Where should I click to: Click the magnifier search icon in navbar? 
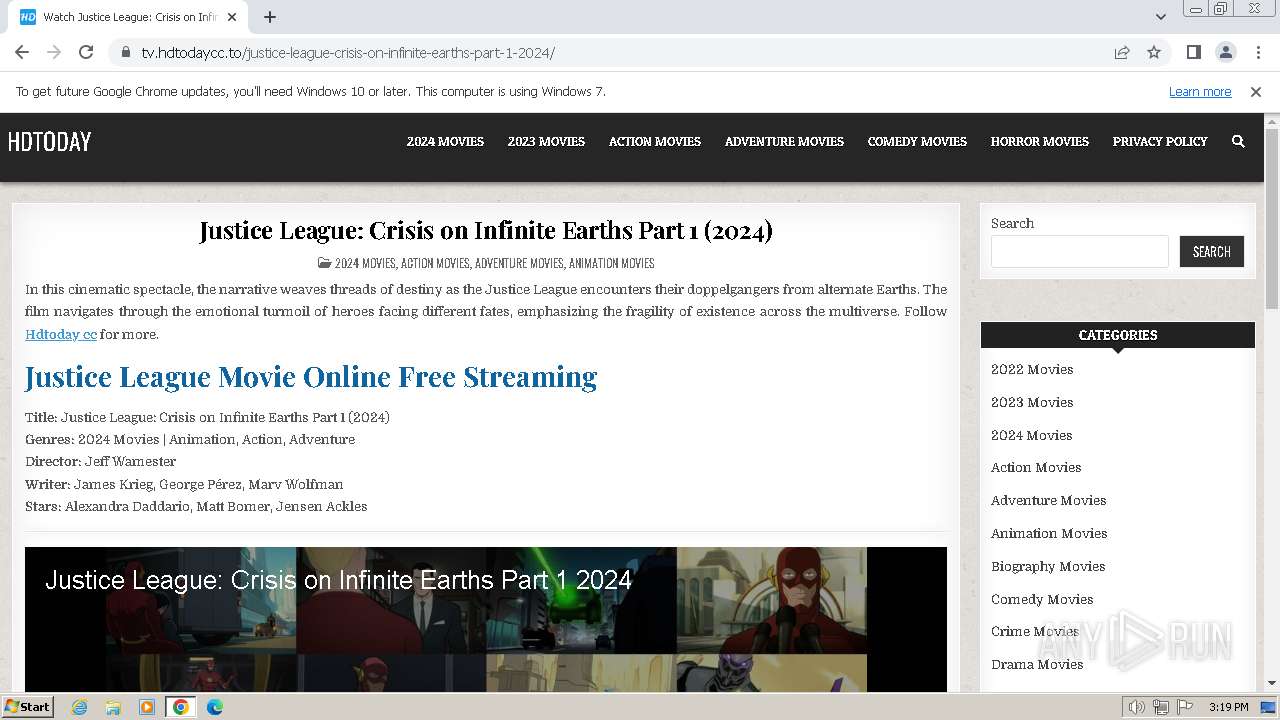point(1238,141)
